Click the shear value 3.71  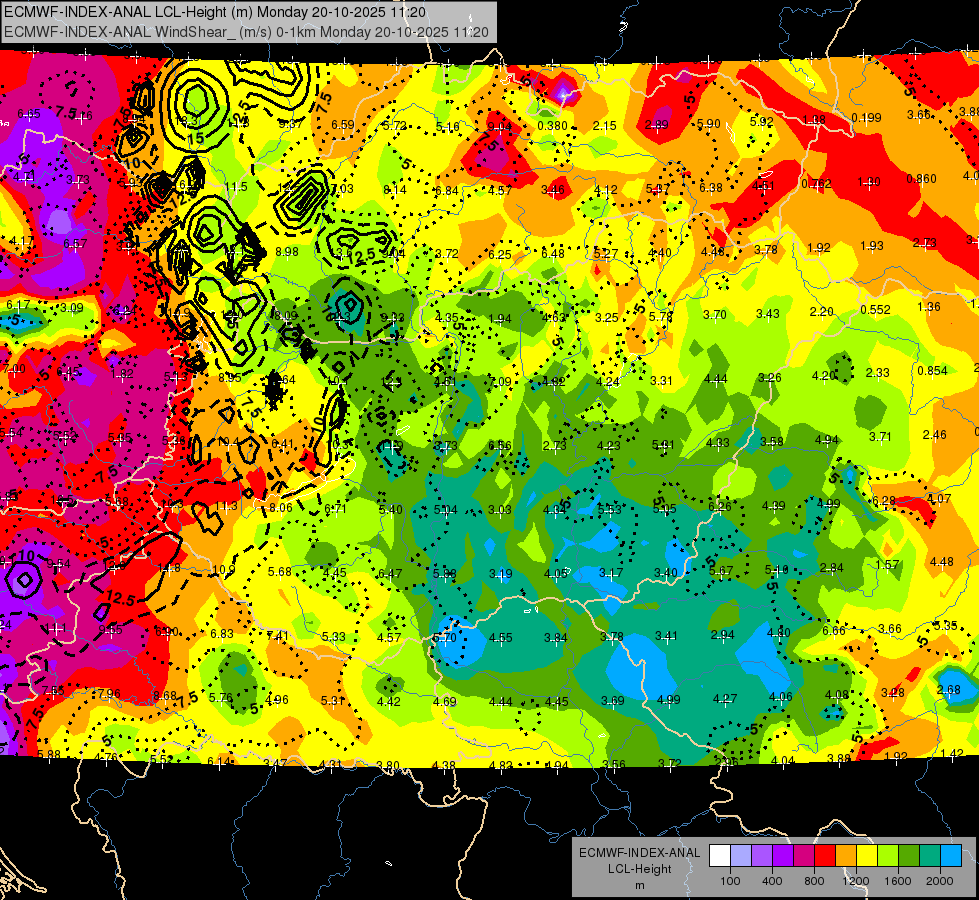pos(880,437)
